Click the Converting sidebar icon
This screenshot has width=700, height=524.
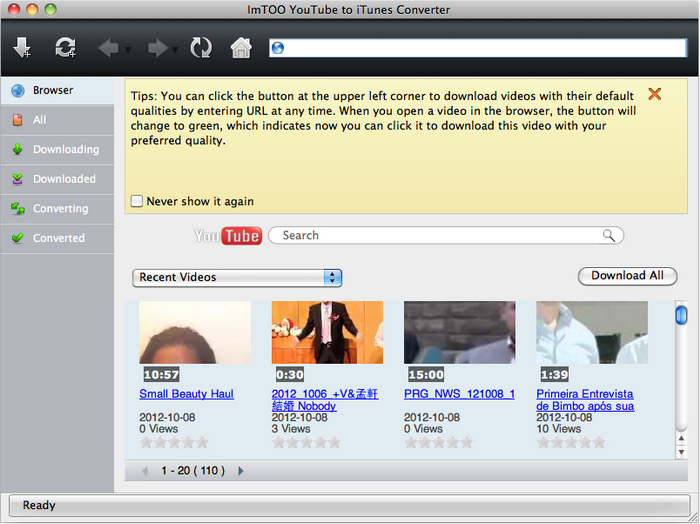pyautogui.click(x=17, y=208)
